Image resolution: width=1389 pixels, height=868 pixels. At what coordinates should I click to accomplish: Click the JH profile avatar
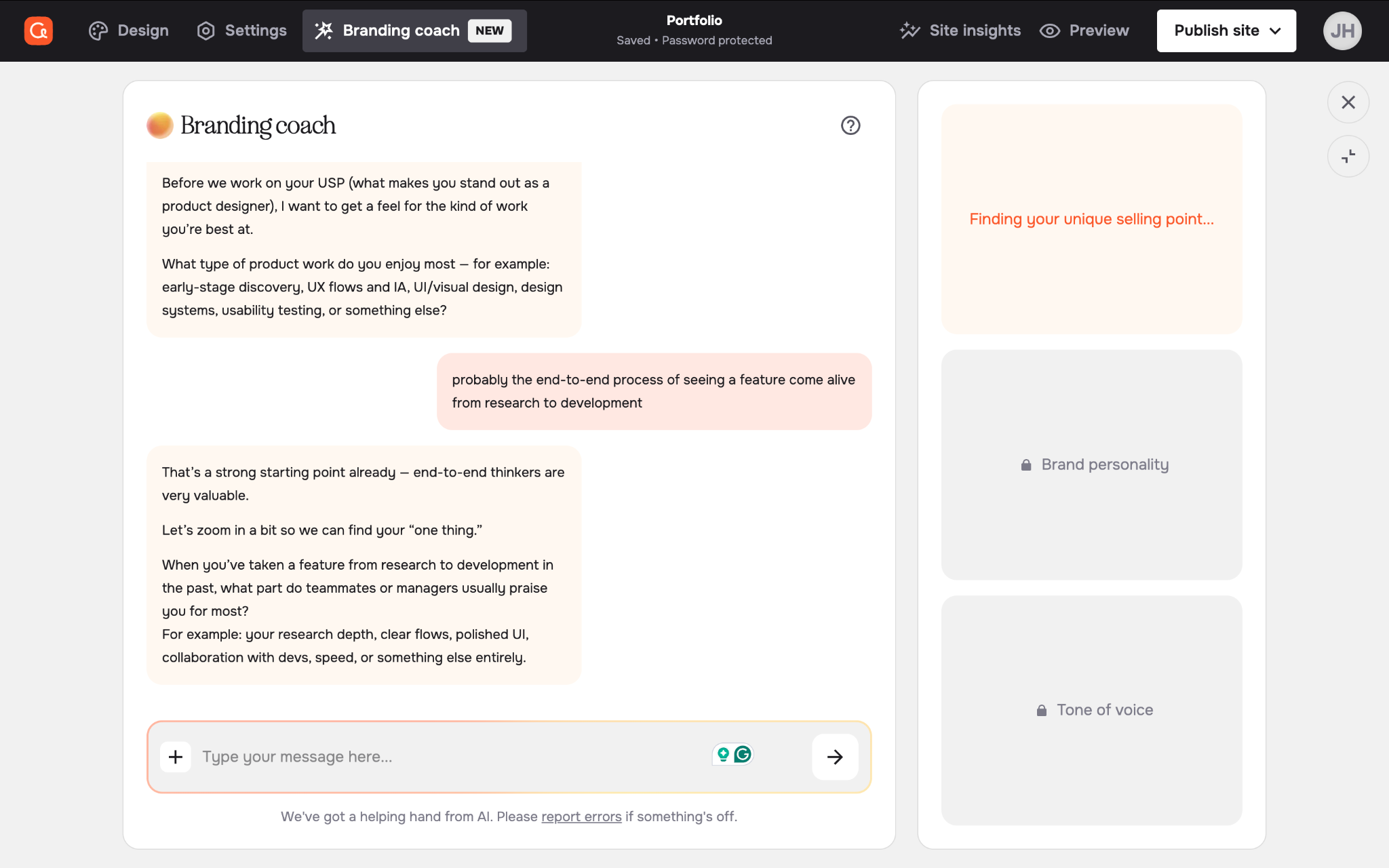pos(1343,31)
